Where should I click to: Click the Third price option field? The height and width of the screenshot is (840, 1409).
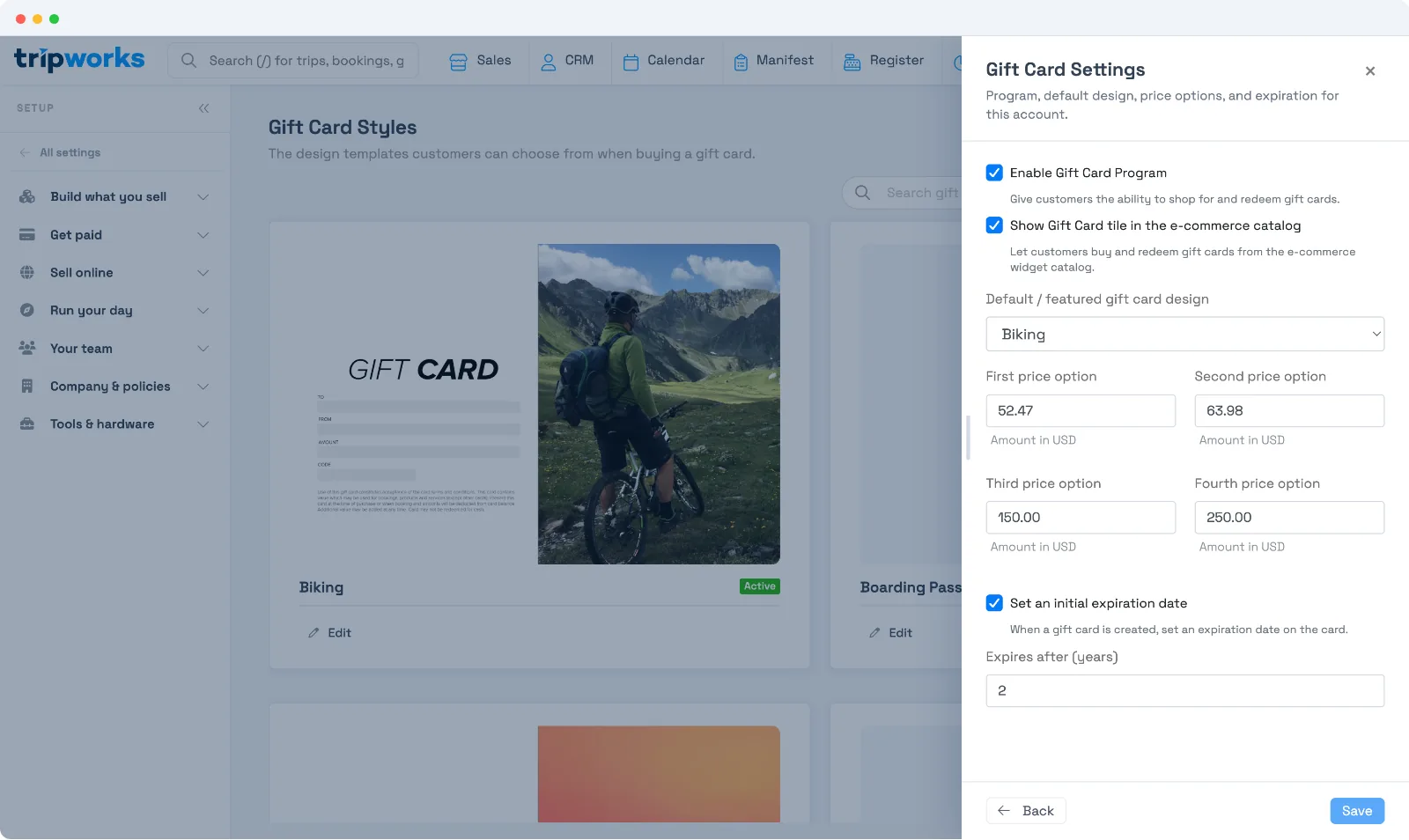pyautogui.click(x=1081, y=518)
